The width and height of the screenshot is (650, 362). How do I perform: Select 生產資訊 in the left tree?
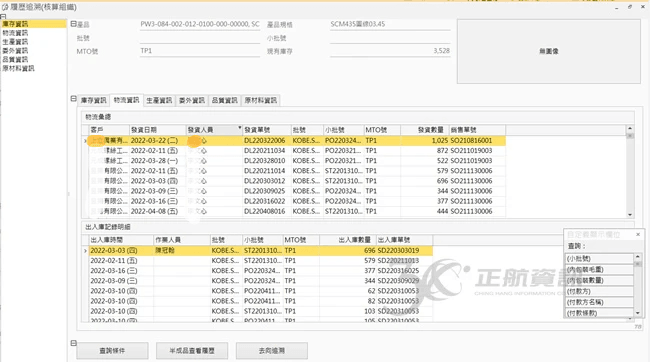pos(15,42)
